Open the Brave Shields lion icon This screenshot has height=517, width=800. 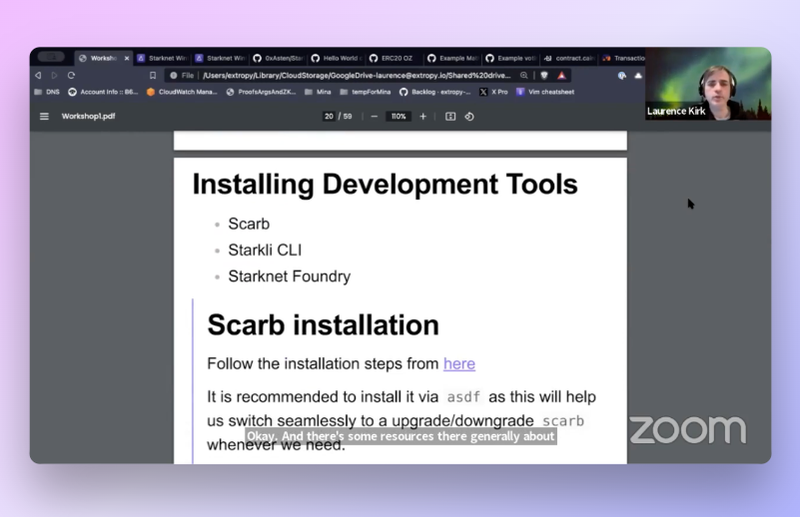click(543, 75)
